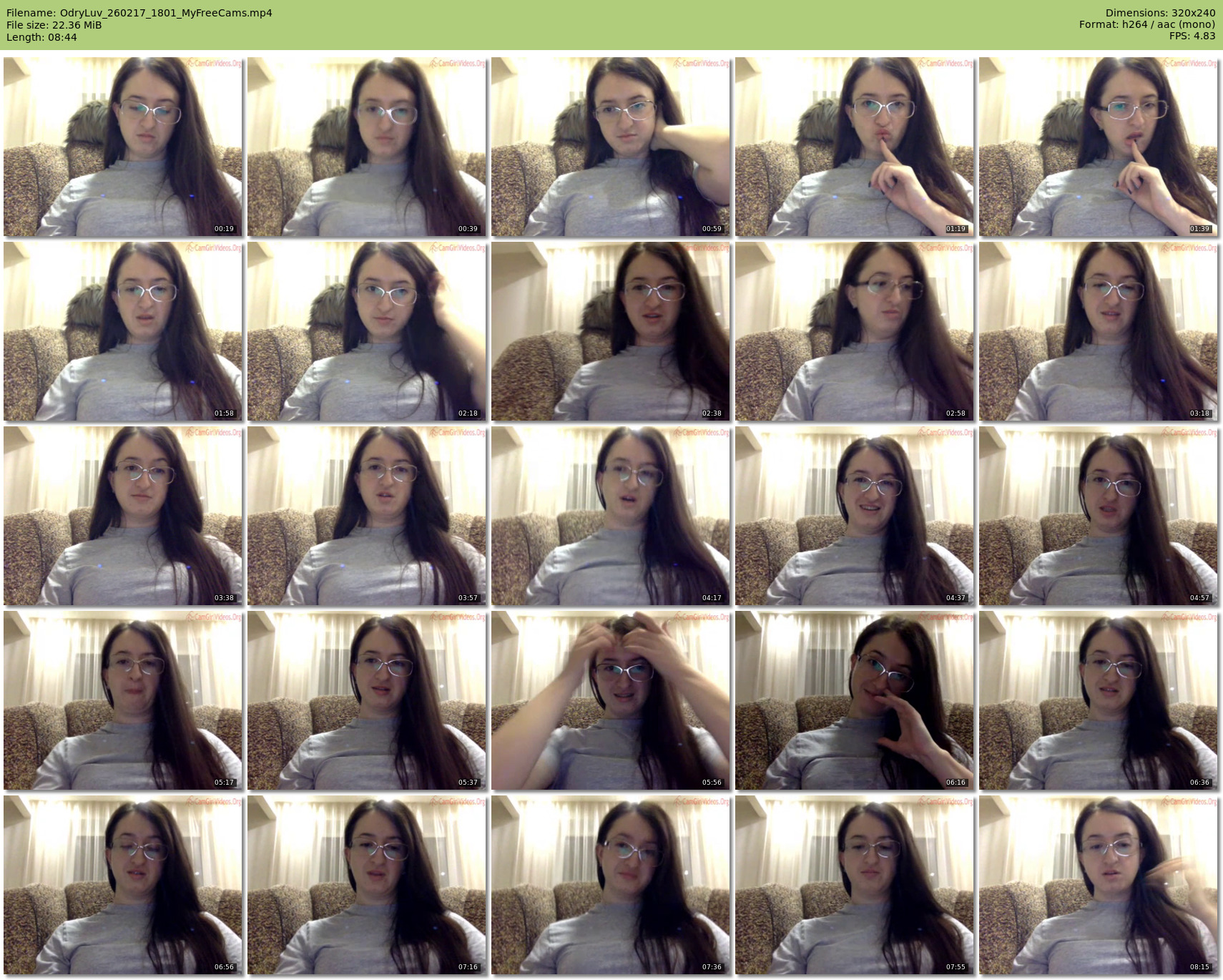Click the FPS 4.83 label

point(1192,36)
